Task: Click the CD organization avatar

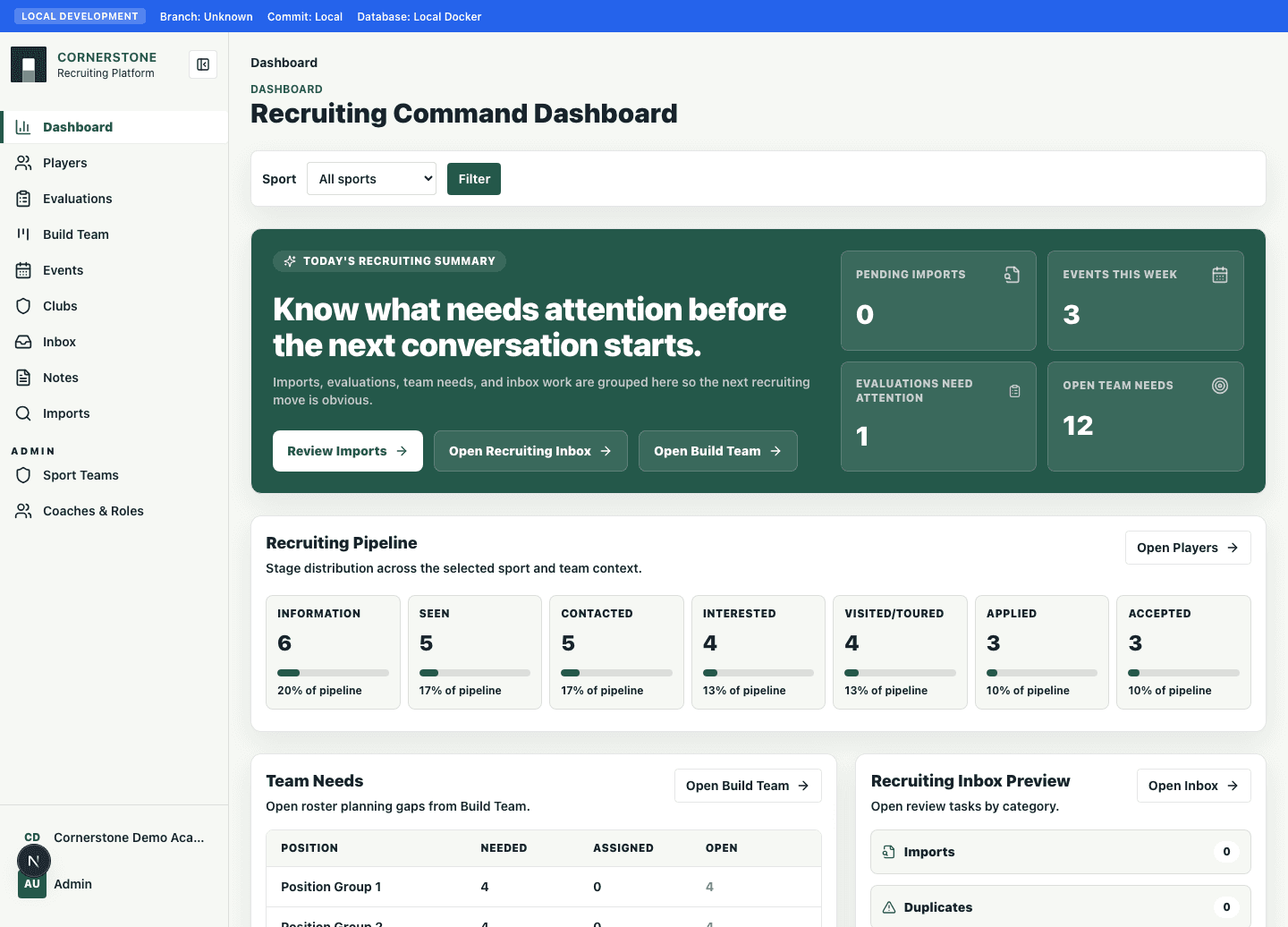Action: click(32, 838)
